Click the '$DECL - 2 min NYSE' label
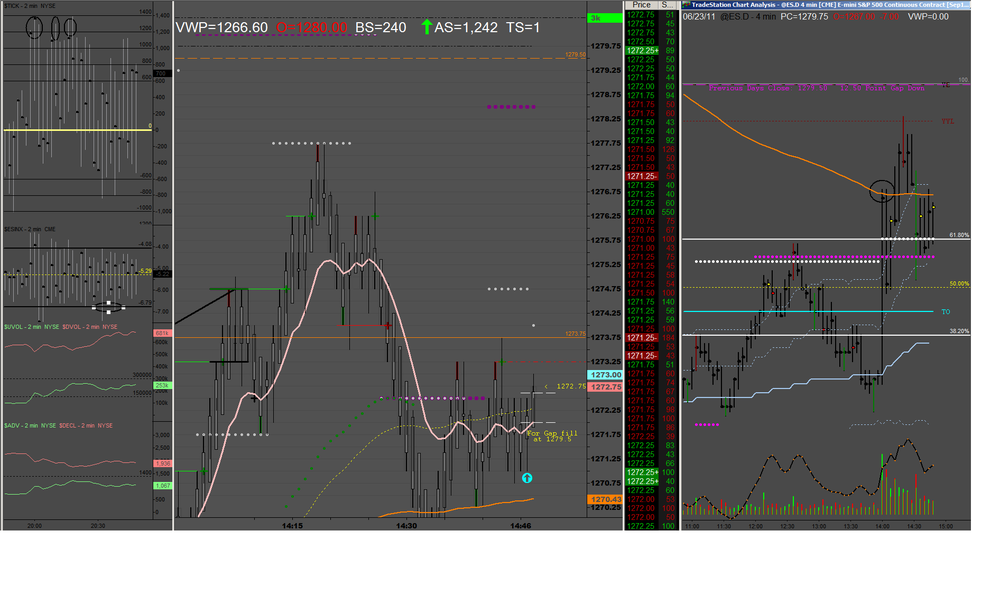This screenshot has width=1000, height=597. (x=85, y=425)
